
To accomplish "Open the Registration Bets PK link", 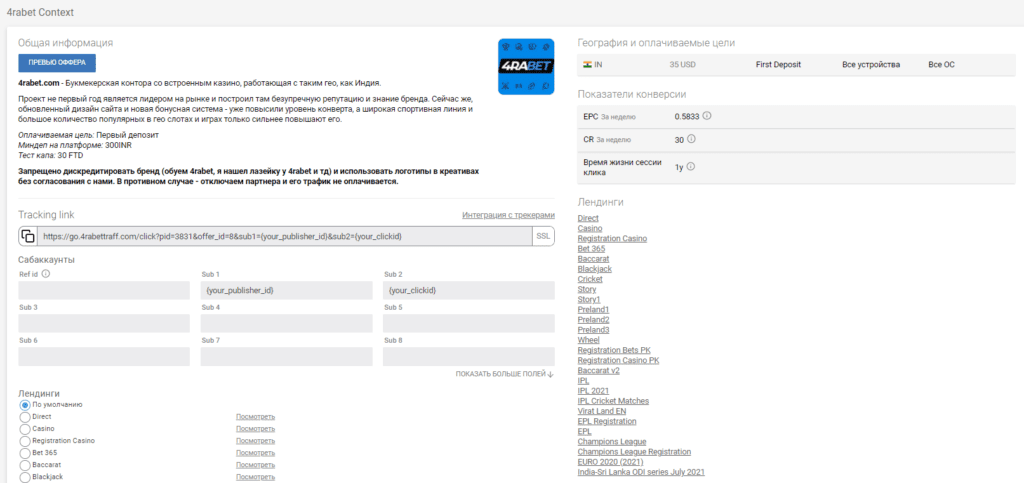I will point(615,350).
